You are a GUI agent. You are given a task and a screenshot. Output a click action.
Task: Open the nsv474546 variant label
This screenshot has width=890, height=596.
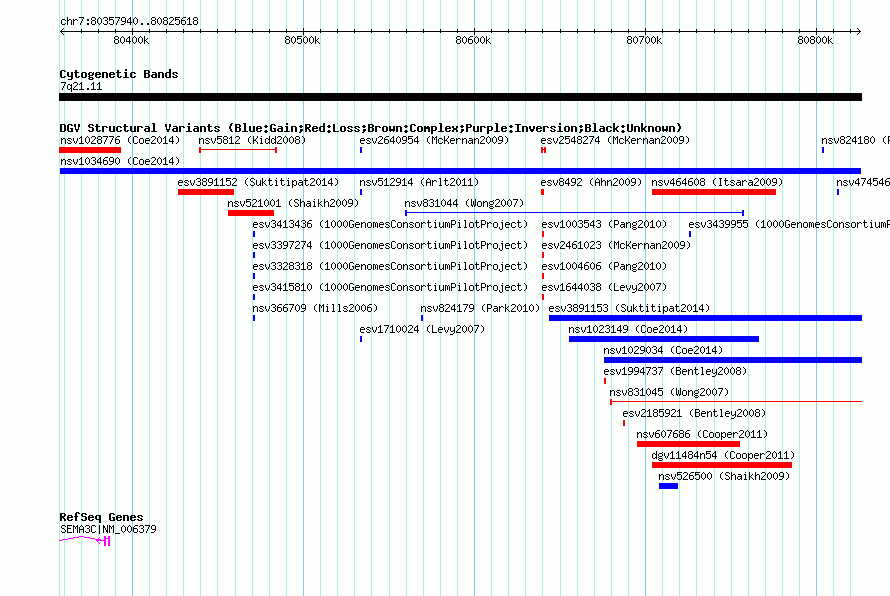coord(863,182)
